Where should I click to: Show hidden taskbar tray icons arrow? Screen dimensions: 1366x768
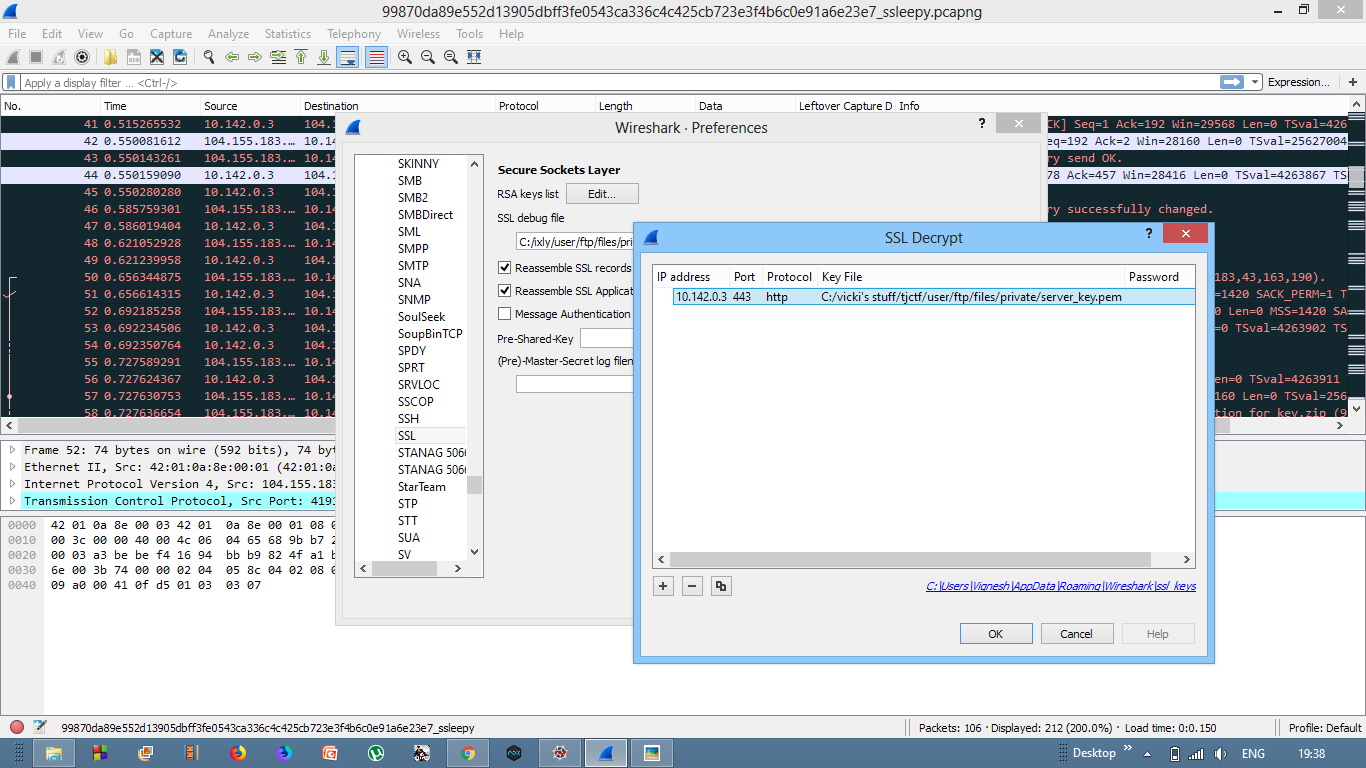(1147, 753)
